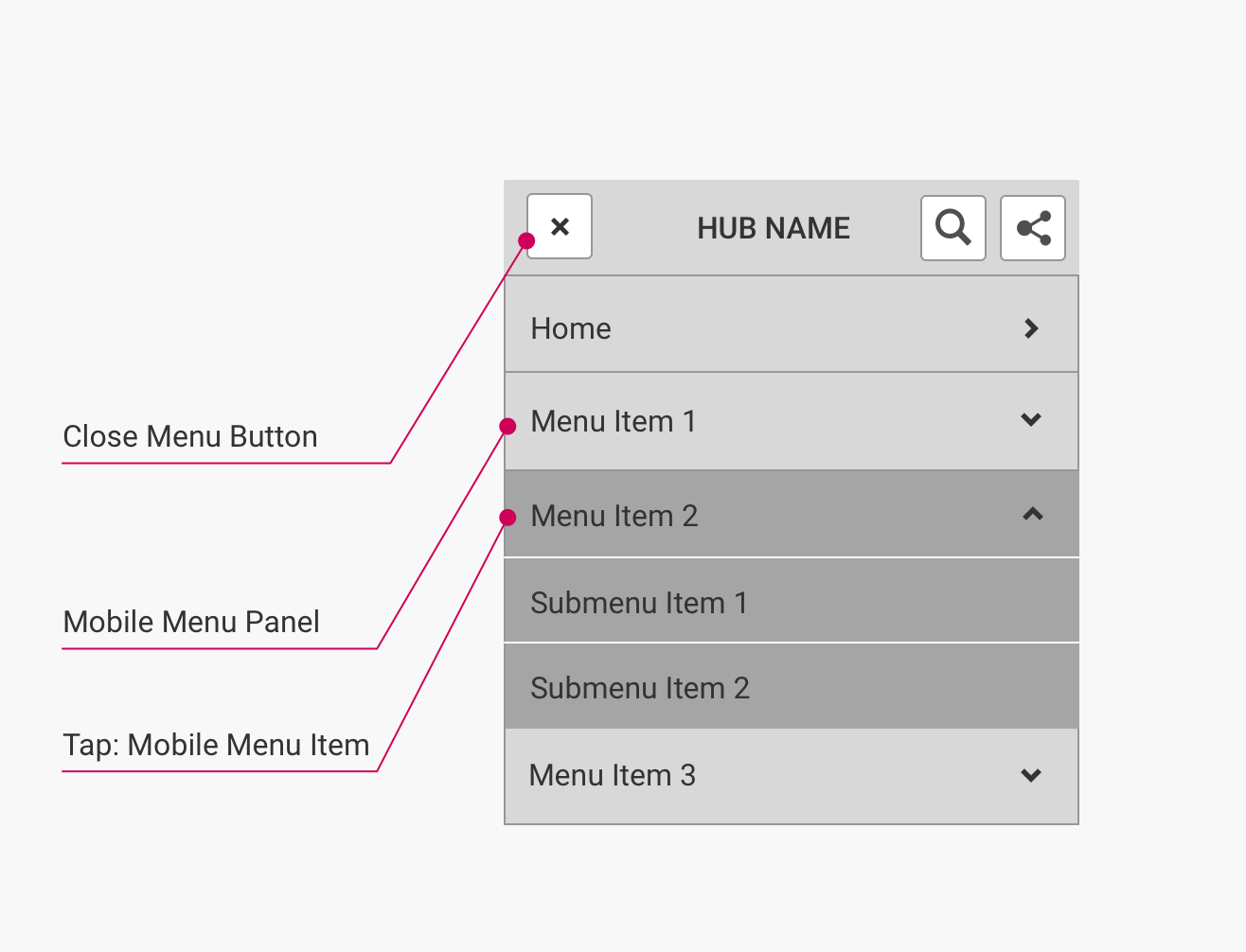Click the Tap: Mobile Menu Item label

pyautogui.click(x=216, y=745)
